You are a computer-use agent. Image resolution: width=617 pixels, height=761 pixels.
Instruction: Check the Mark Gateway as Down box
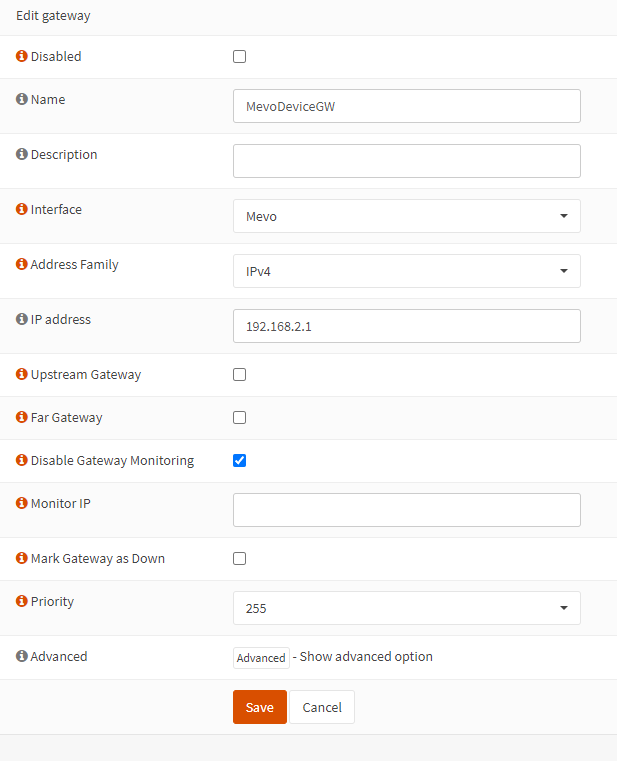[x=239, y=559]
